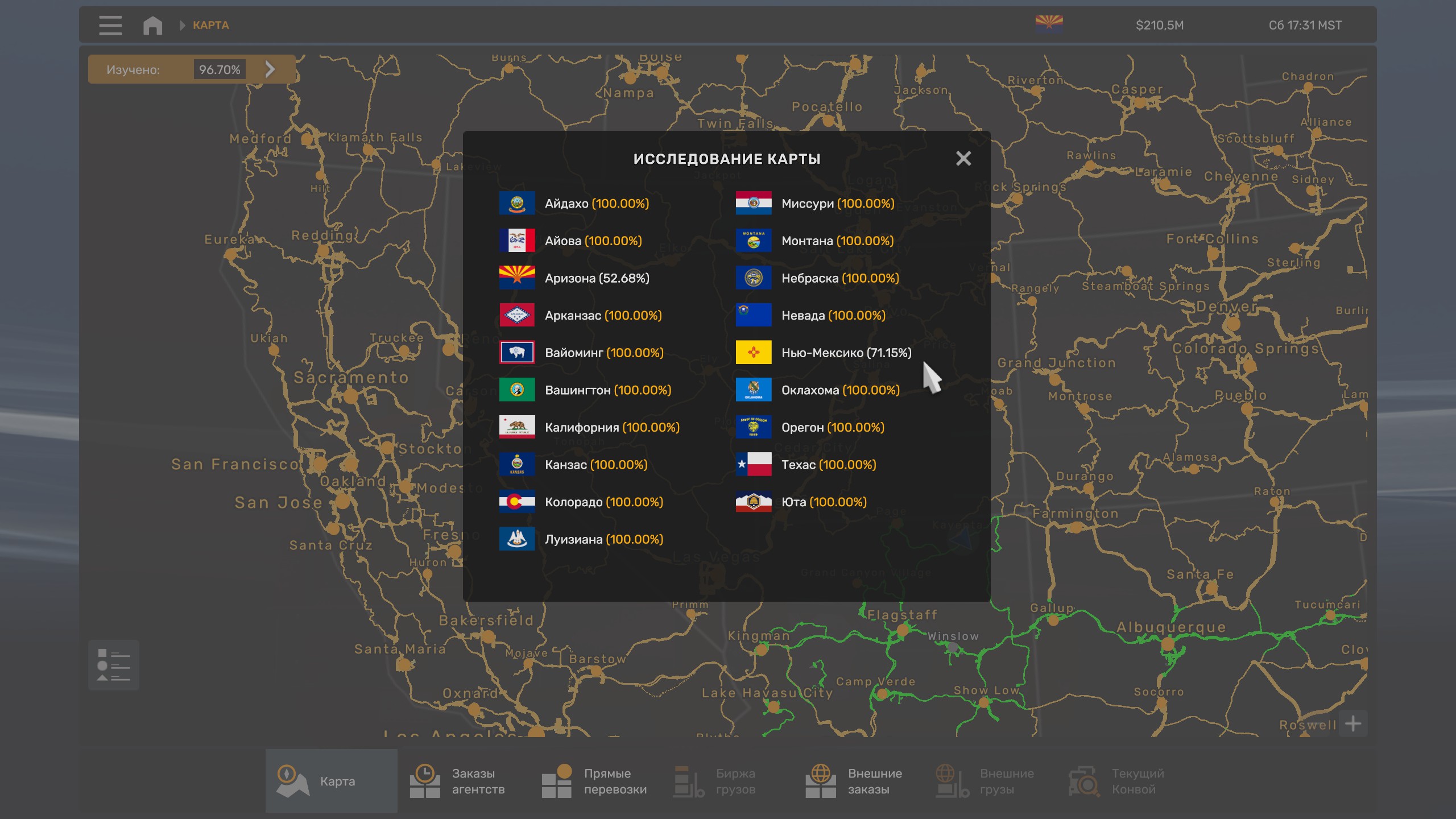Click the Arizona flag in top bar
The width and height of the screenshot is (1456, 819).
pos(1049,24)
